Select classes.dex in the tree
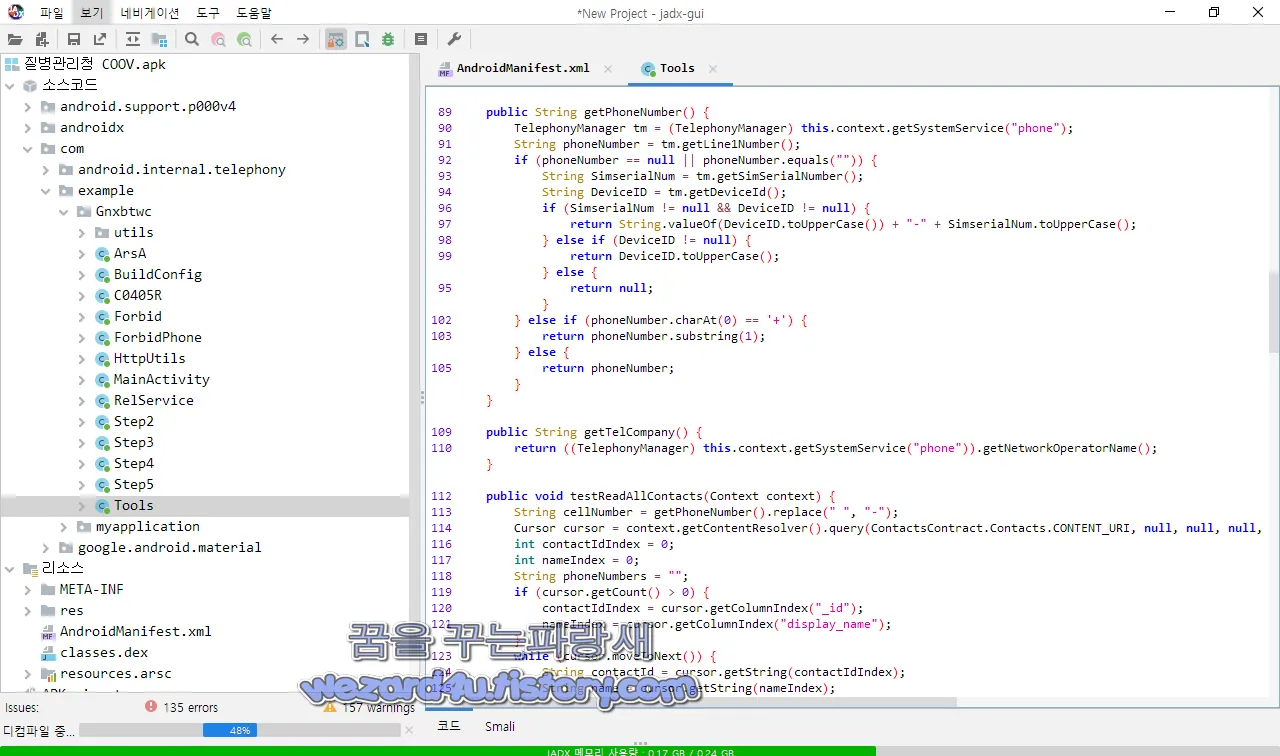The image size is (1280, 756). click(103, 652)
